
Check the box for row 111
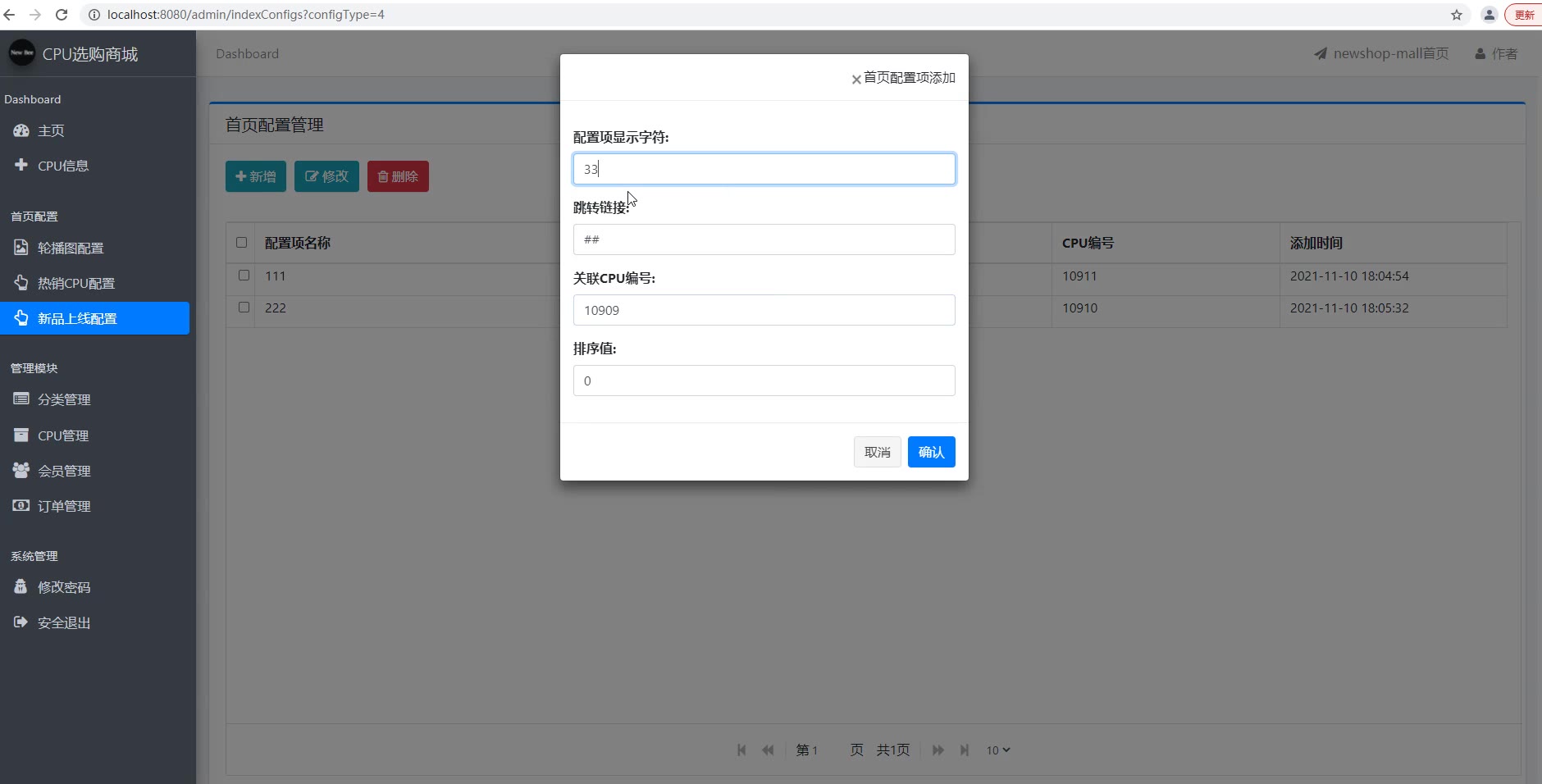click(244, 276)
